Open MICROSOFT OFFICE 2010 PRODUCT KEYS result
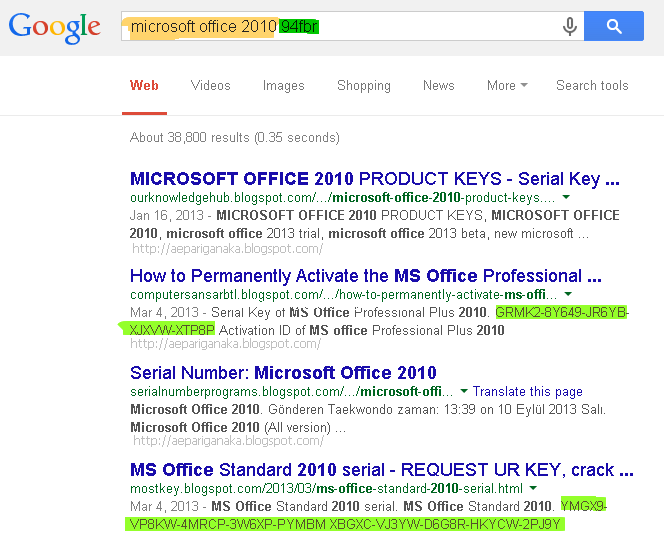Screen dimensions: 664x544 (x=375, y=179)
